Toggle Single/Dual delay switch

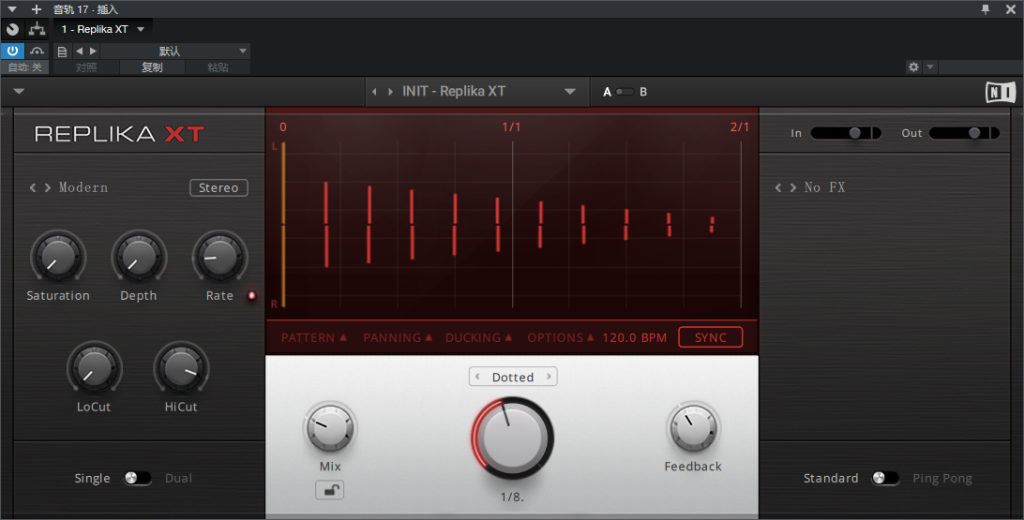coord(137,478)
